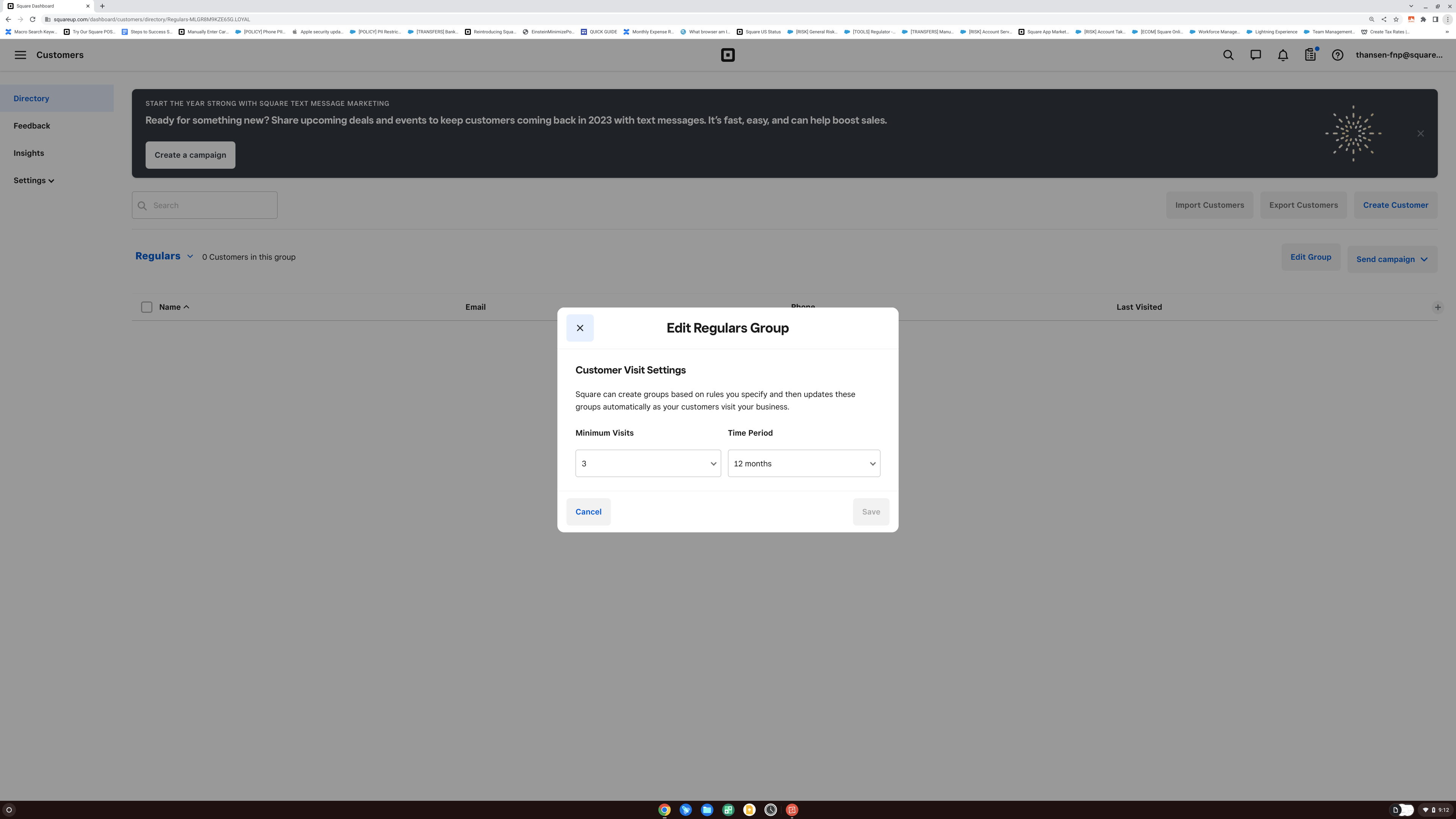Tick the select-all checkbox beside Name
The image size is (1456, 819).
coord(146,307)
